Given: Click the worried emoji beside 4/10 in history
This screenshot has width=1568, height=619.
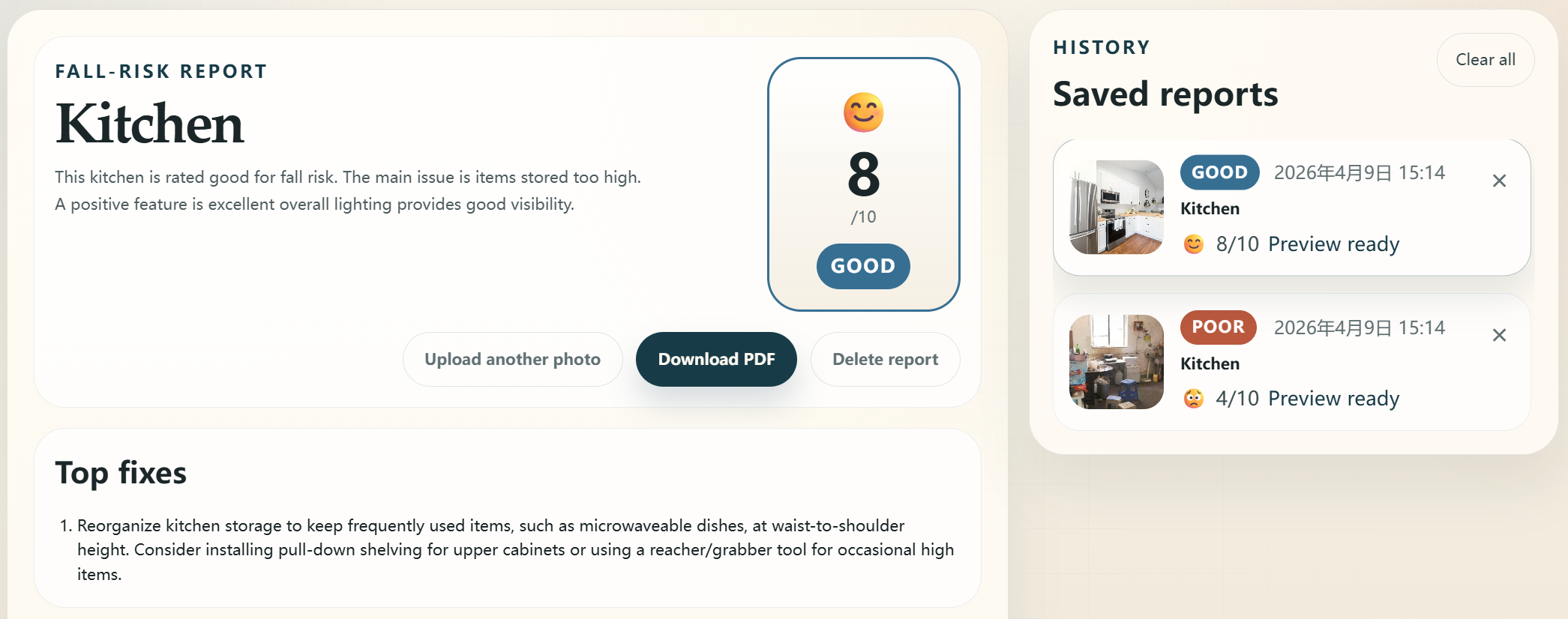Looking at the screenshot, I should coord(1192,399).
